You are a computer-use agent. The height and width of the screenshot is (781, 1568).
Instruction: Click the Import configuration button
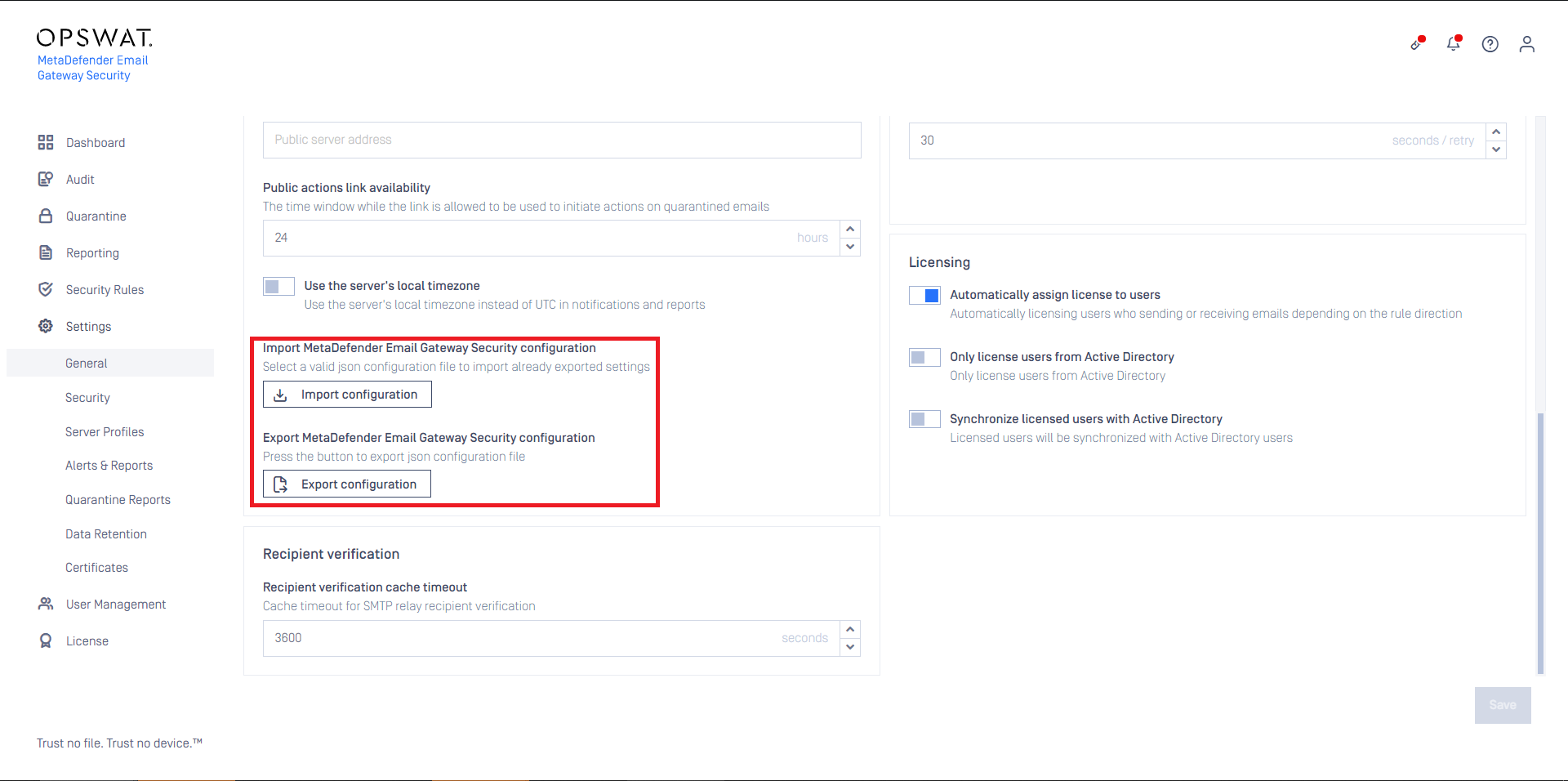coord(347,395)
